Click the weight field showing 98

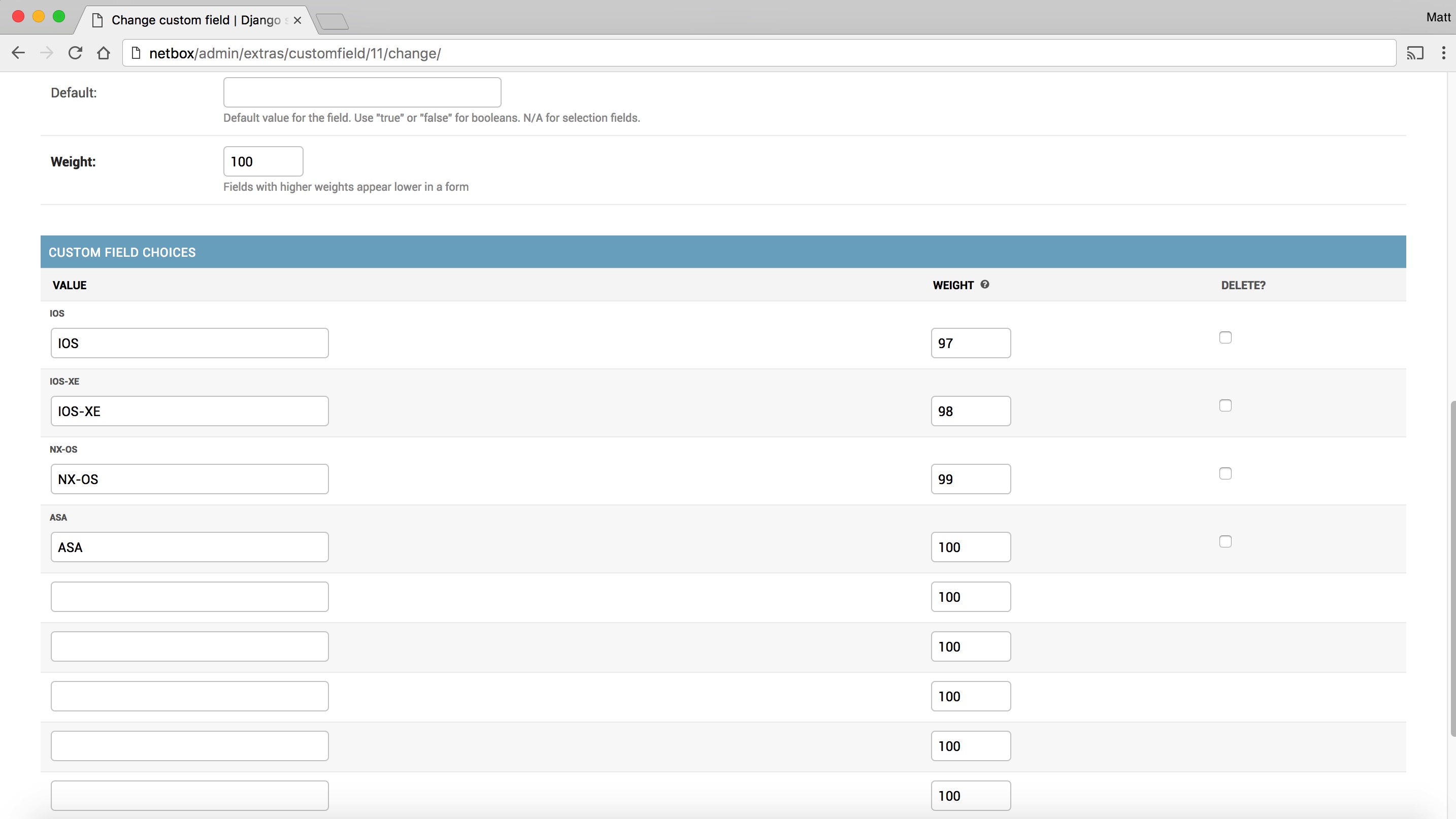pos(971,411)
